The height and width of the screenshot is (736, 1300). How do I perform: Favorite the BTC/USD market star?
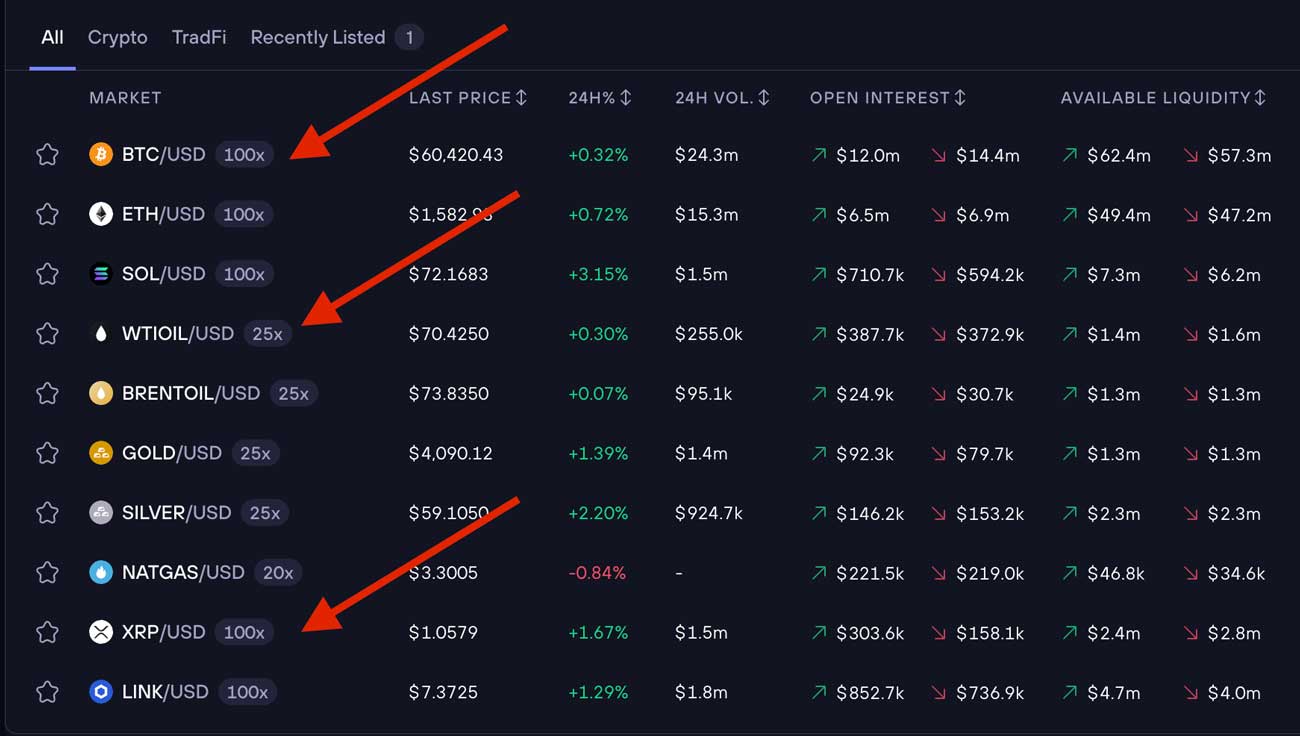(47, 155)
